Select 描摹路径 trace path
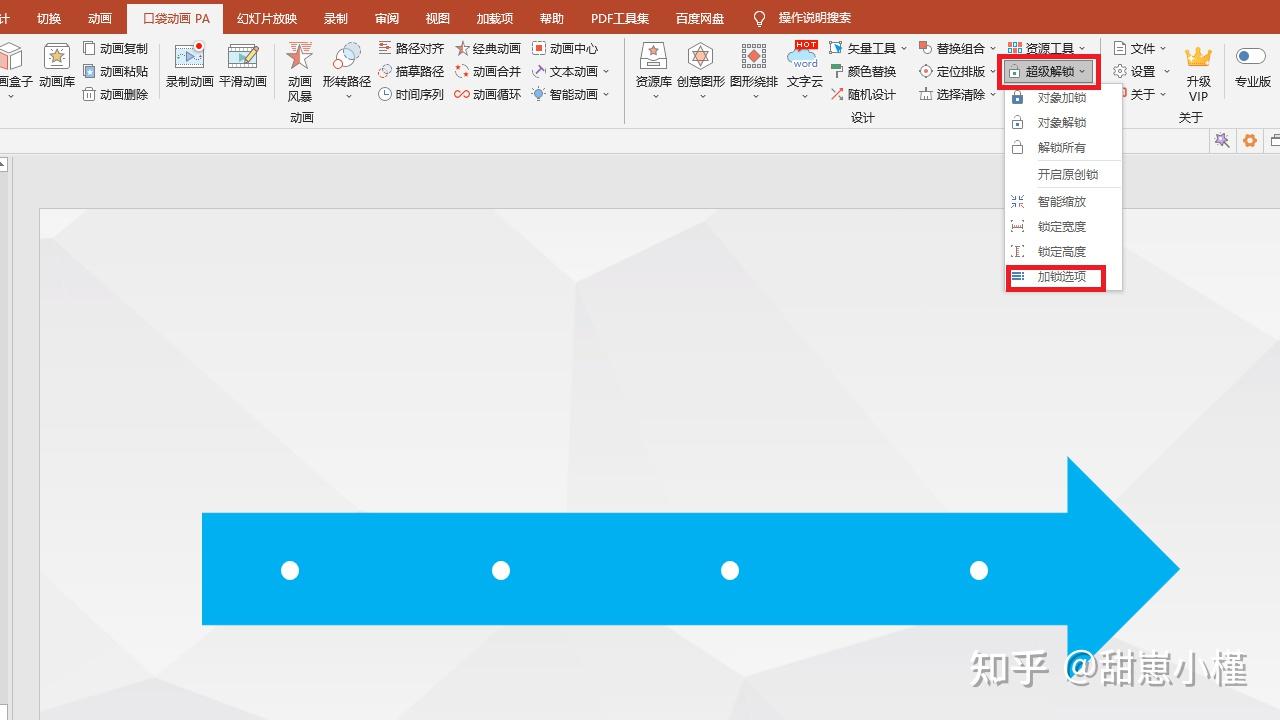1280x720 pixels. pos(411,71)
